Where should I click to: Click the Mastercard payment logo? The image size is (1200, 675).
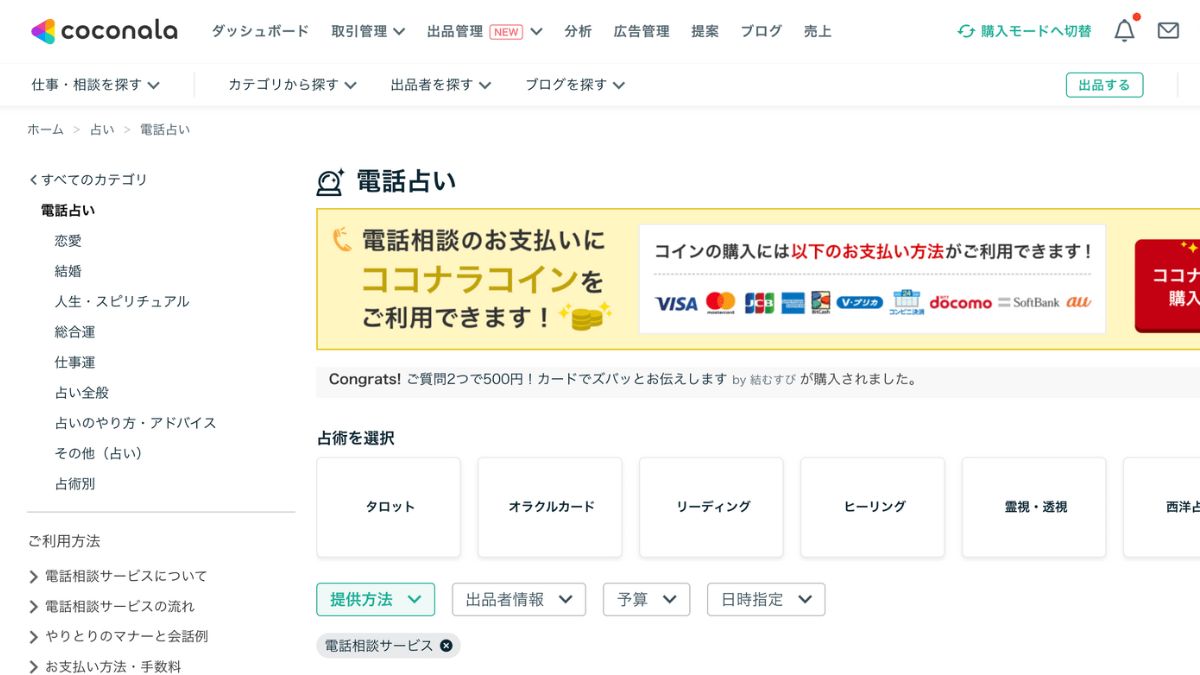click(720, 303)
